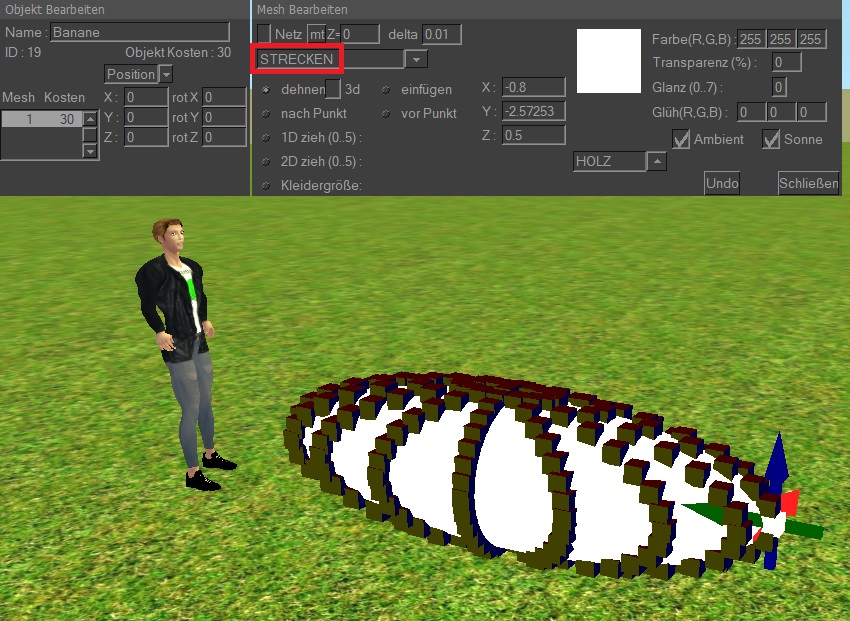Click the mt button next to Netz
The width and height of the screenshot is (850, 621).
coord(316,34)
